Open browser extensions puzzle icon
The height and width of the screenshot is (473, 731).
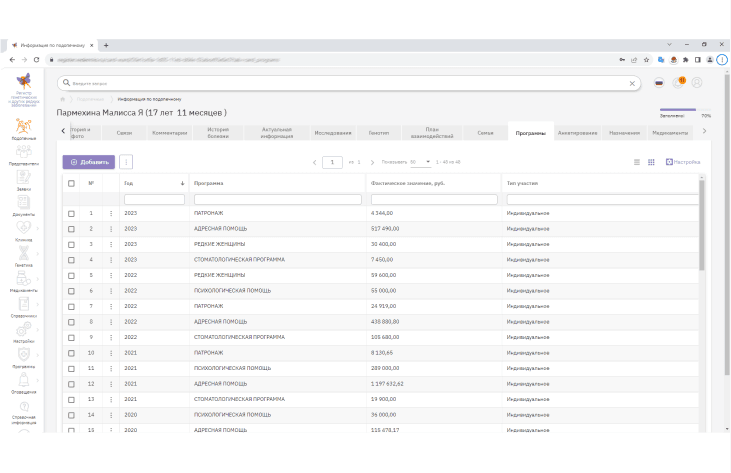pyautogui.click(x=685, y=60)
